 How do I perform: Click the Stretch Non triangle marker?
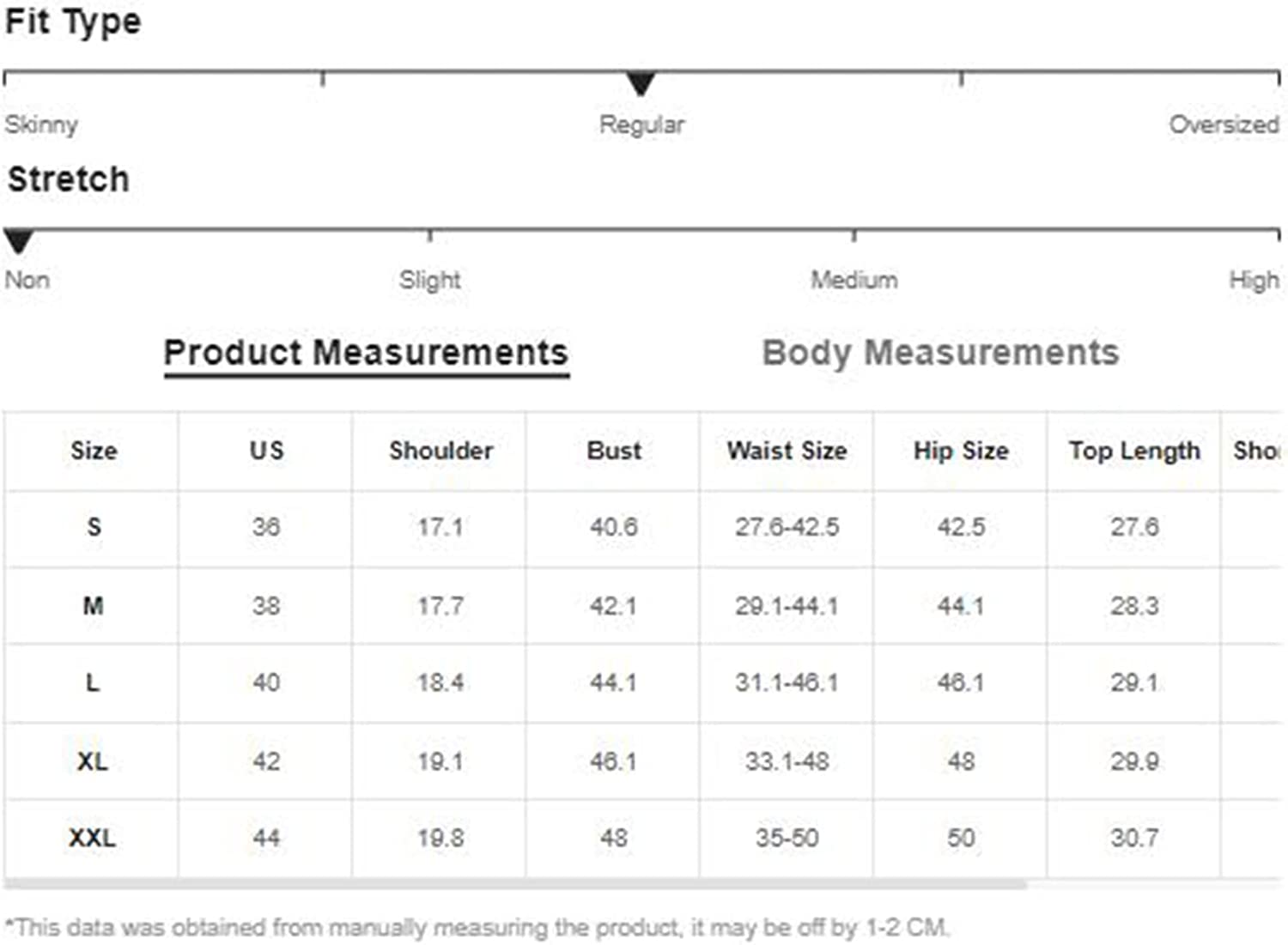point(18,241)
